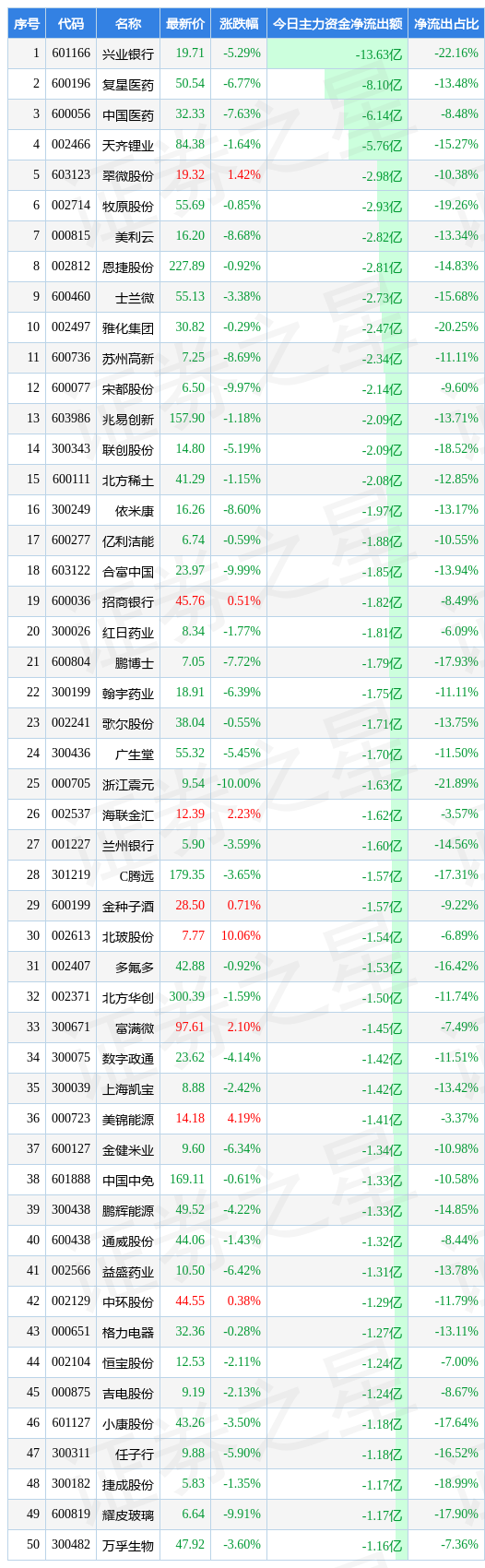Image resolution: width=485 pixels, height=1568 pixels.
Task: Click 兴业银行 net outflow -13.63亿
Action: pyautogui.click(x=379, y=54)
